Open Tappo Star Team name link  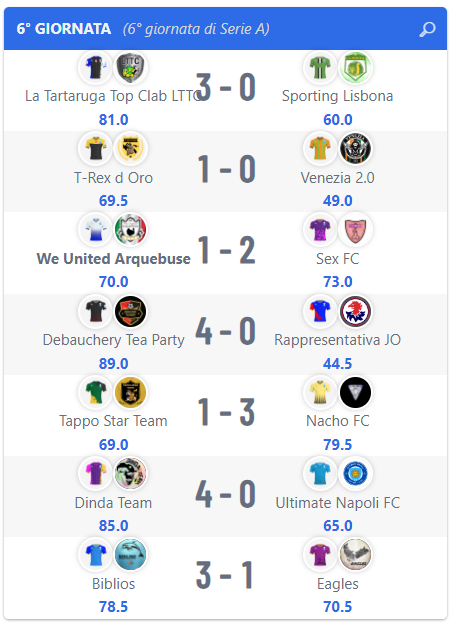click(x=114, y=421)
